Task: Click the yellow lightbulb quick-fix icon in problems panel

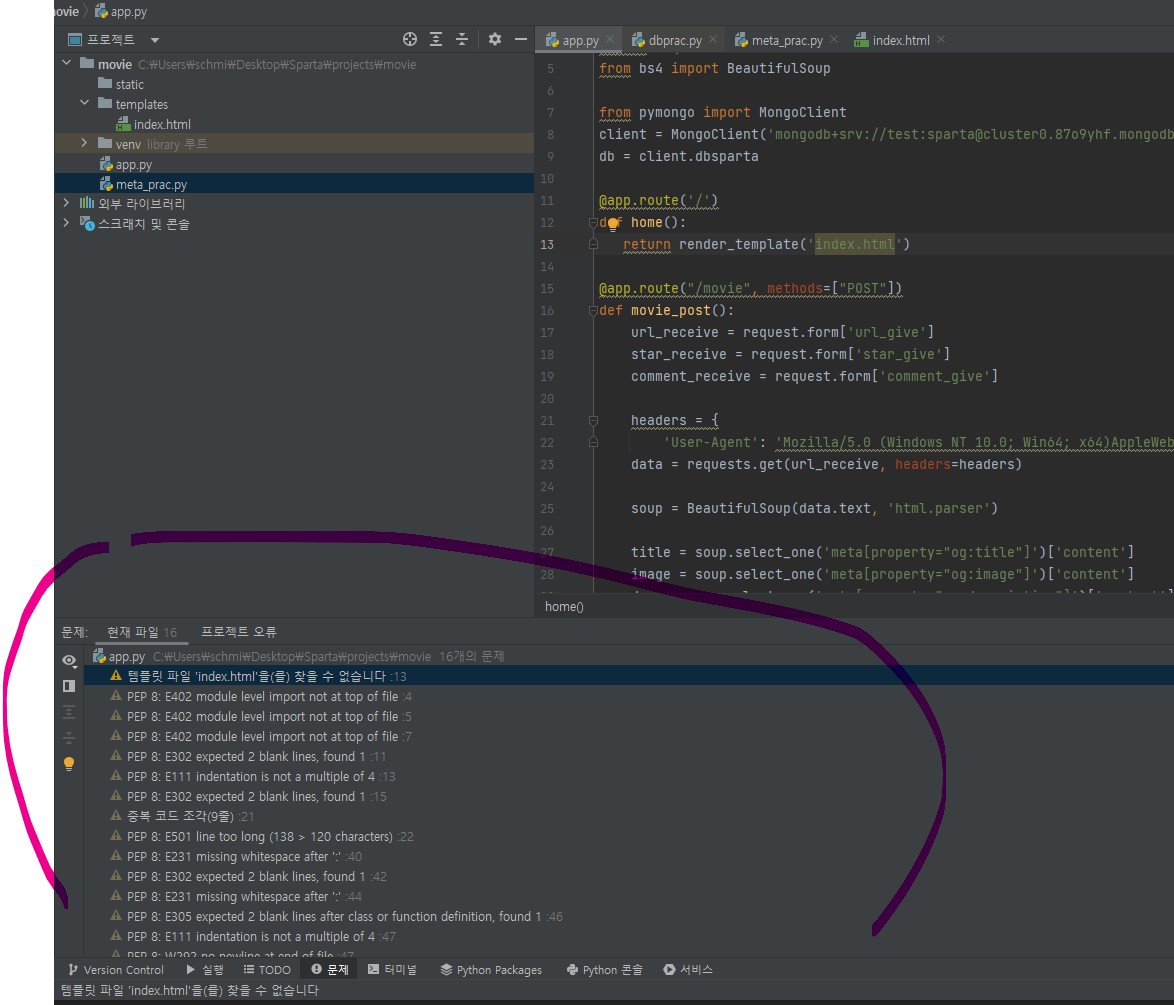Action: point(68,764)
